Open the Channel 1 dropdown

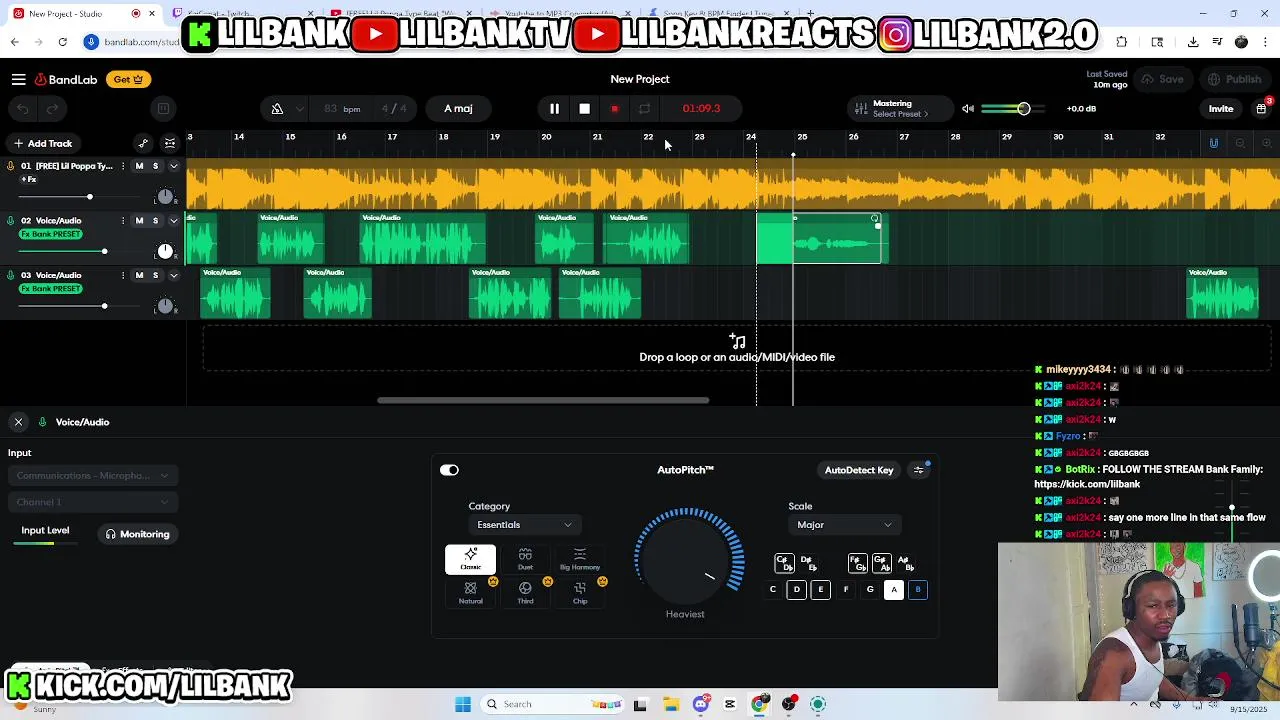pyautogui.click(x=92, y=502)
